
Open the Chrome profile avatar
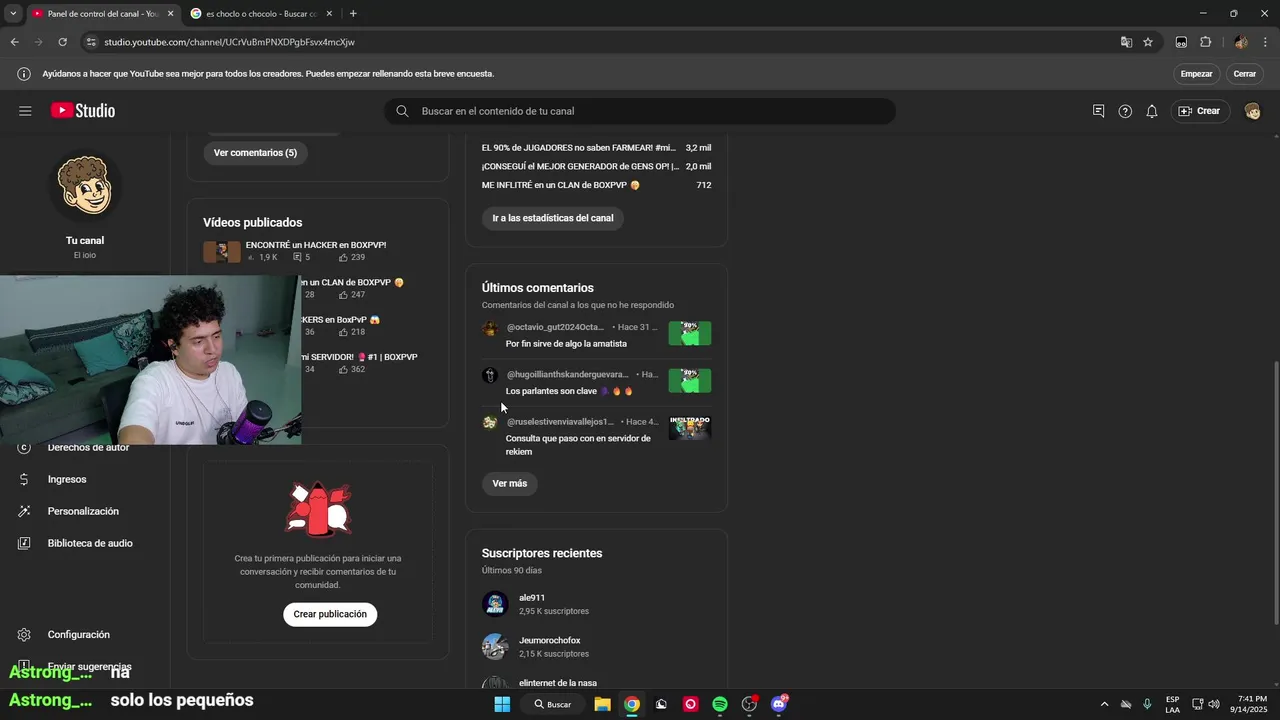coord(1240,42)
